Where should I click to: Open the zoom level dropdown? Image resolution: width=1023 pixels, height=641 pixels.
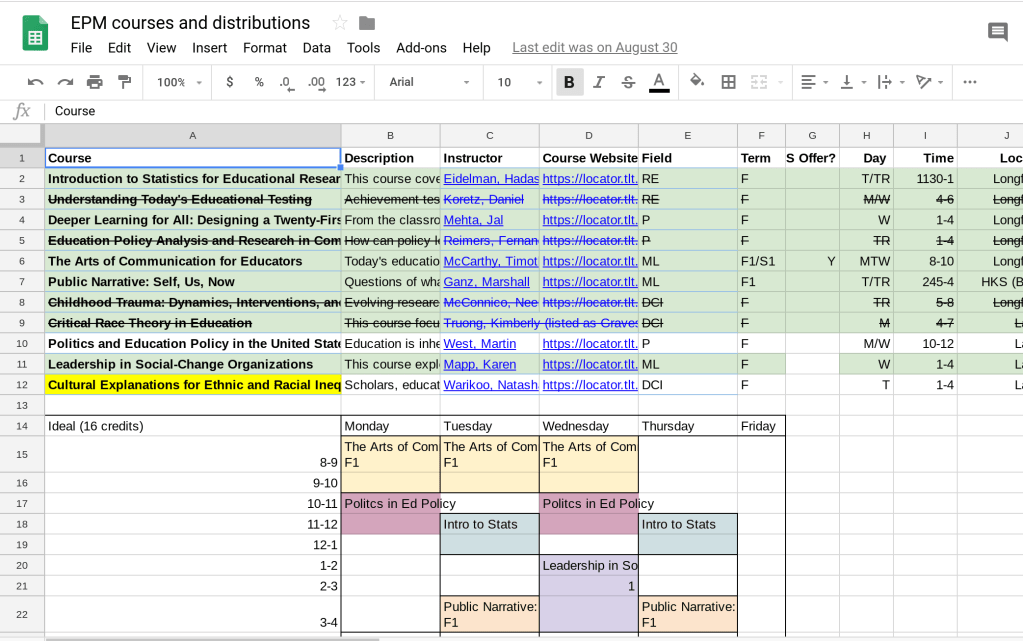(x=178, y=82)
